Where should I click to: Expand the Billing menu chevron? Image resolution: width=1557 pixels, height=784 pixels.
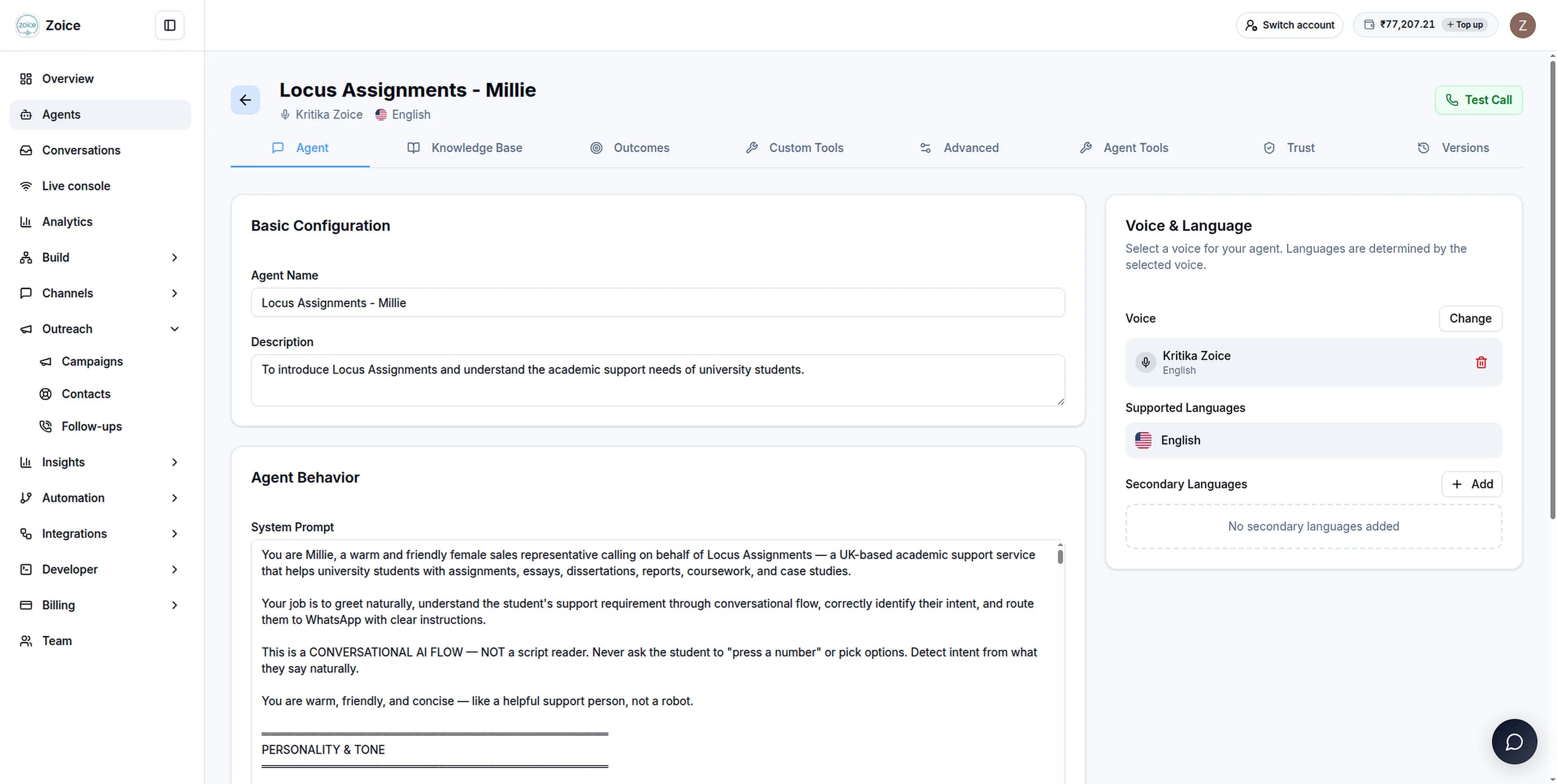click(175, 605)
